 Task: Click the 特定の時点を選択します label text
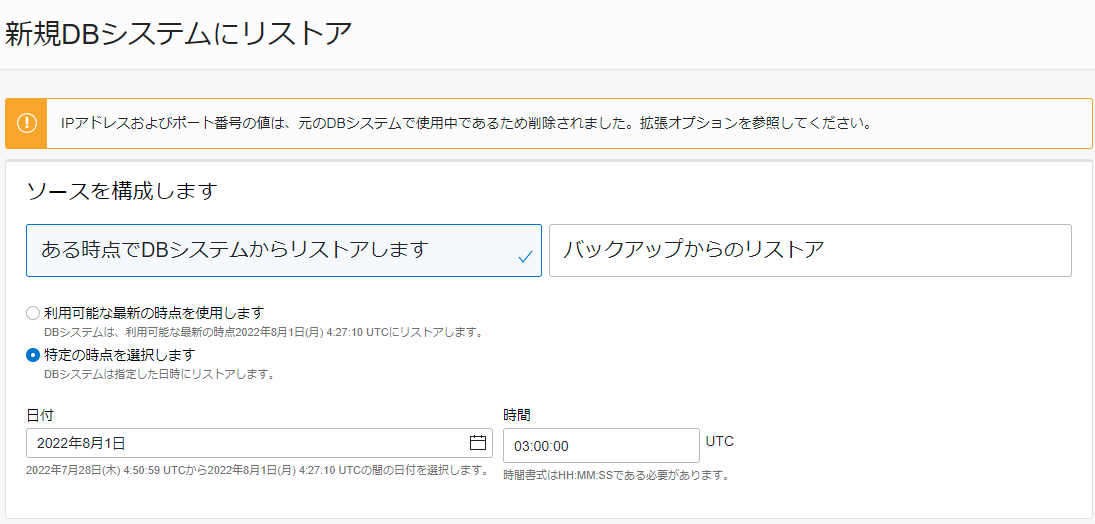click(x=119, y=355)
